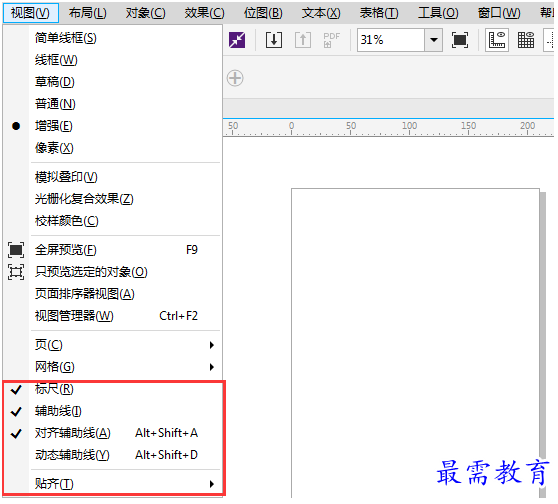Toggle the show rulers toolbar icon

pyautogui.click(x=497, y=40)
